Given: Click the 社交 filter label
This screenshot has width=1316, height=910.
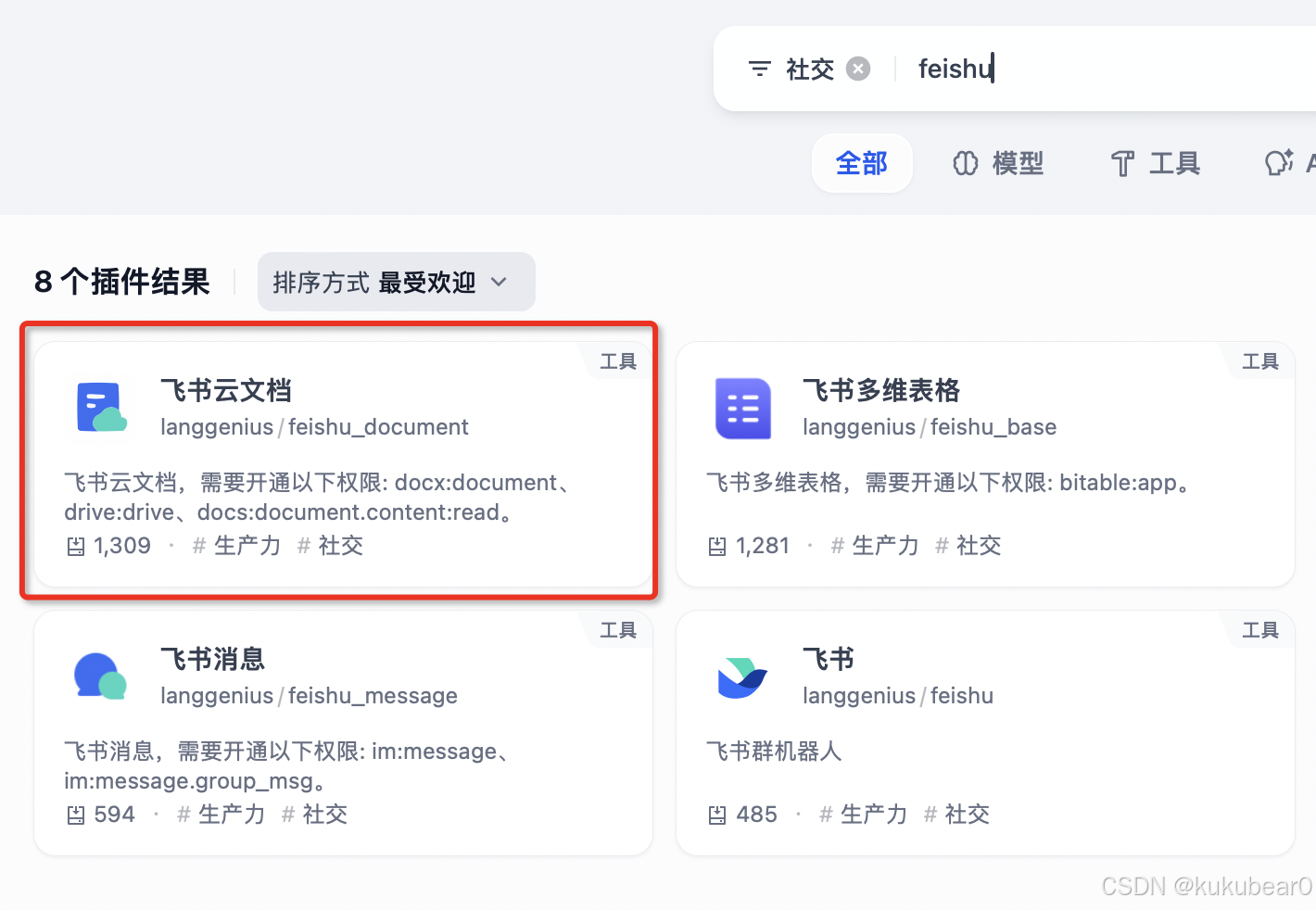Looking at the screenshot, I should click(x=810, y=70).
